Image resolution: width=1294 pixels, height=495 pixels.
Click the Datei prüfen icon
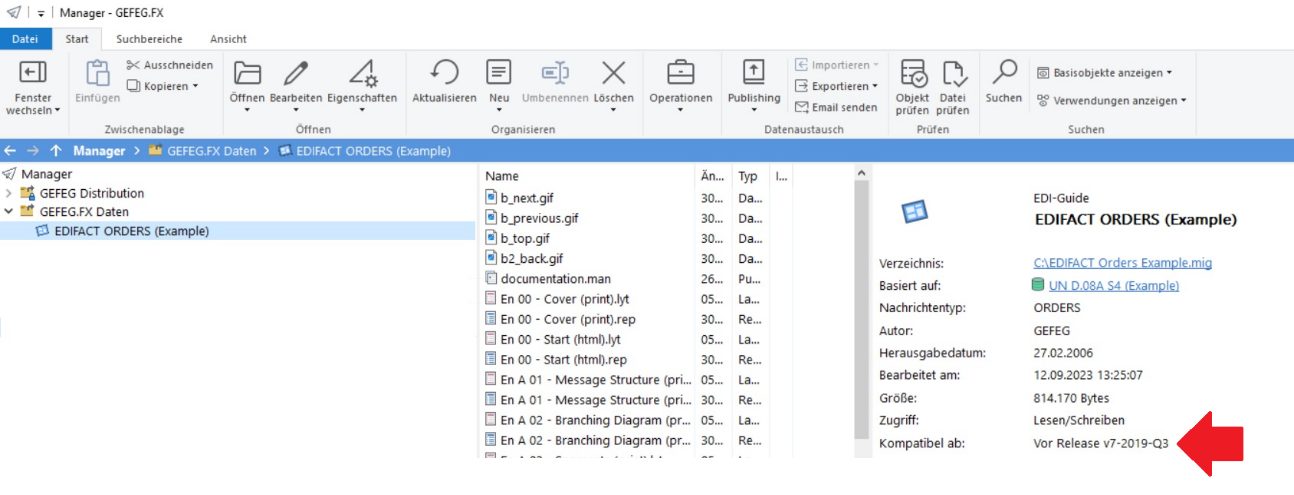point(953,73)
